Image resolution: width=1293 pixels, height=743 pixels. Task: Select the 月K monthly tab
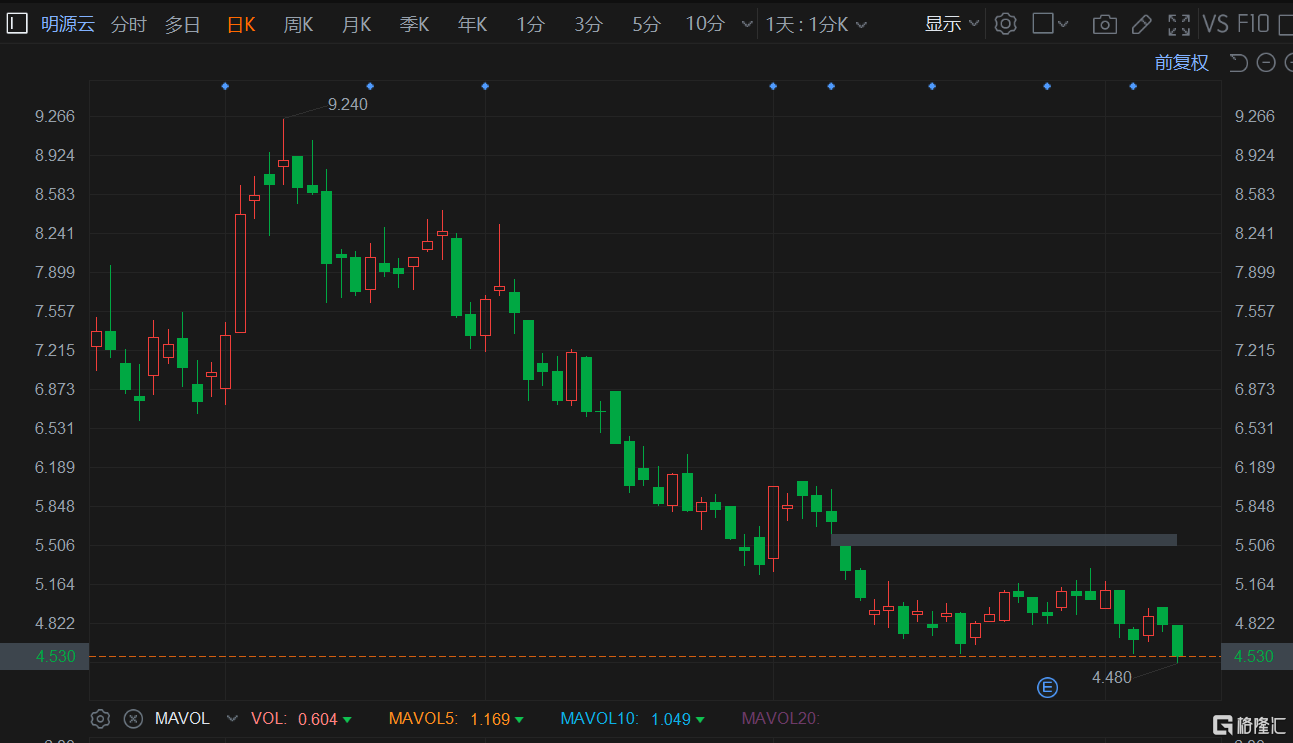pos(356,24)
